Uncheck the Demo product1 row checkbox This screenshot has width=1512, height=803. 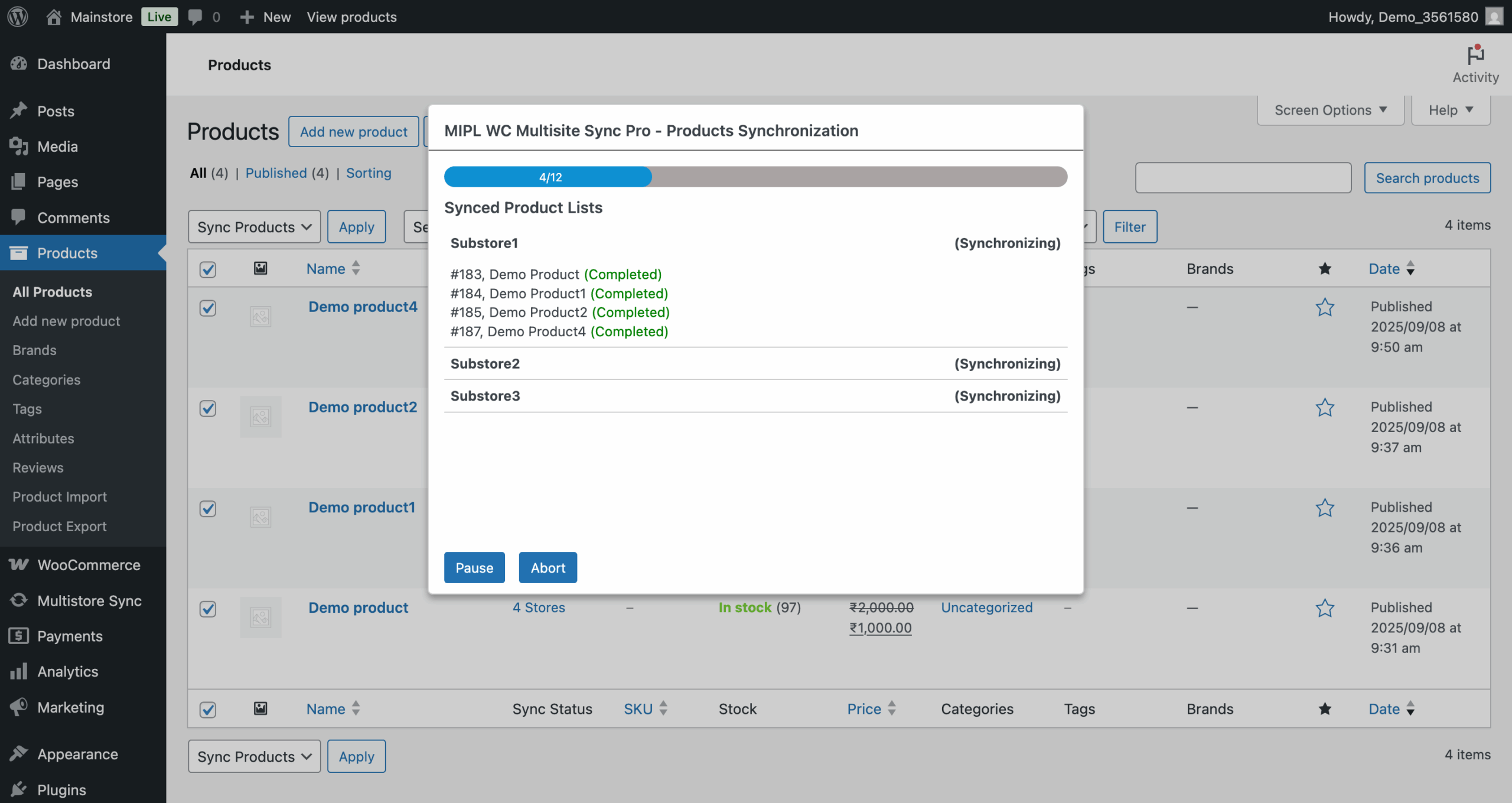click(208, 509)
